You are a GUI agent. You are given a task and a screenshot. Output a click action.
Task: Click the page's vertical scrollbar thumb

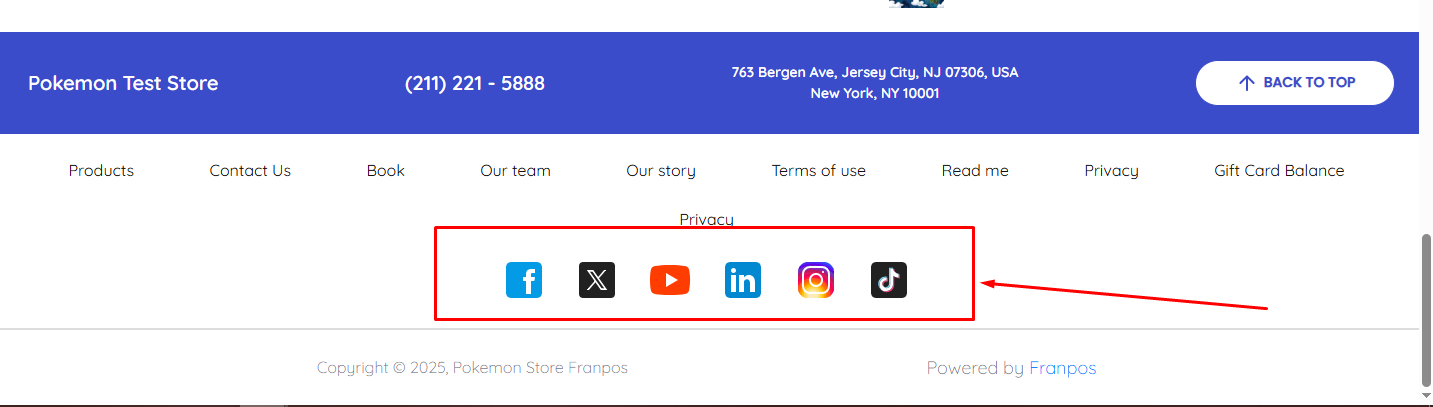(x=1426, y=309)
